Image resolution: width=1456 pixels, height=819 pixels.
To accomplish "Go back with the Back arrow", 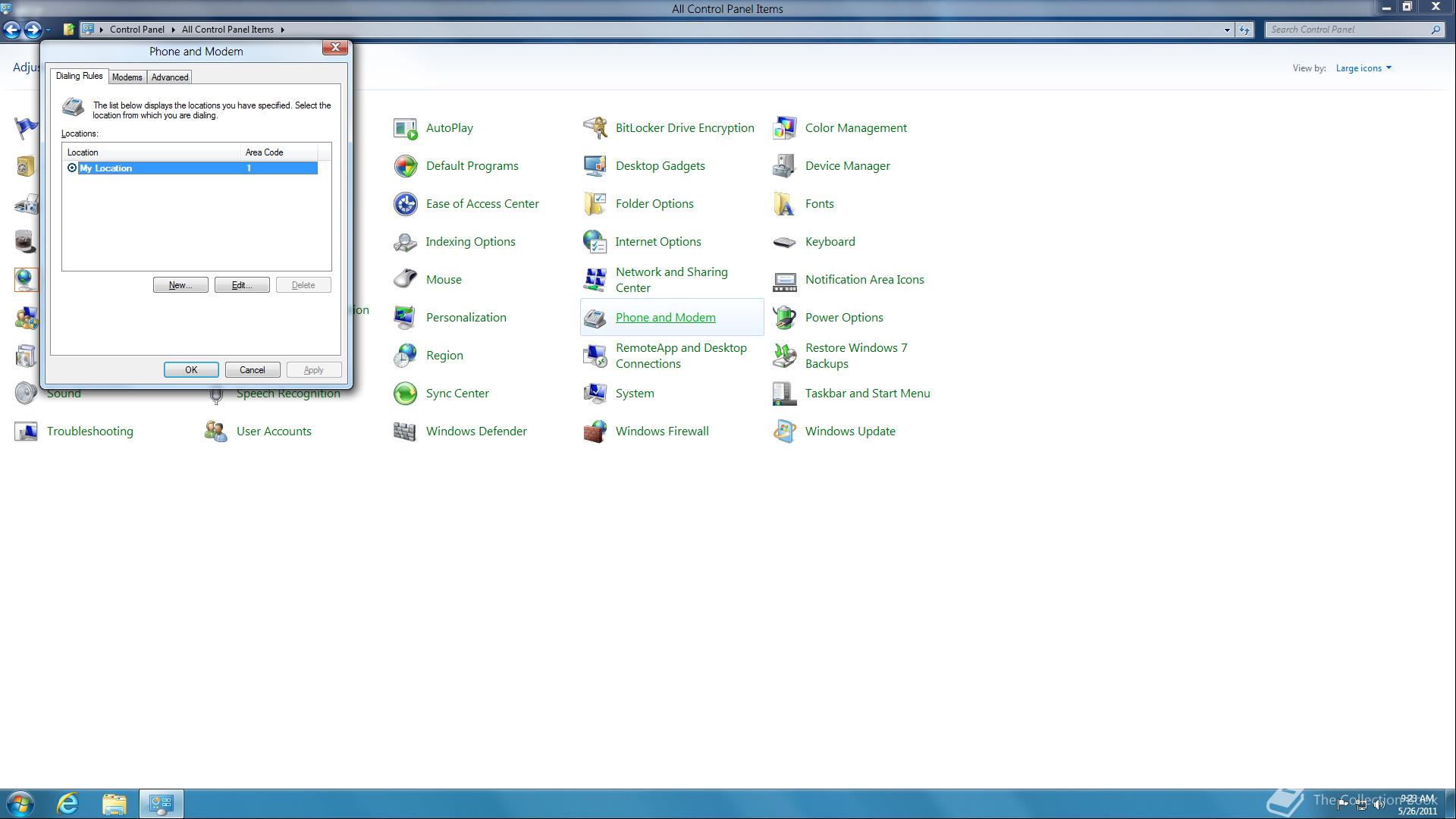I will [x=12, y=30].
